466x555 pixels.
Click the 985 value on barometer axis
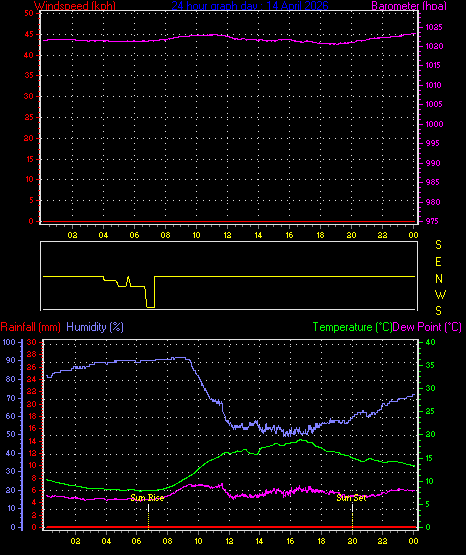432,182
